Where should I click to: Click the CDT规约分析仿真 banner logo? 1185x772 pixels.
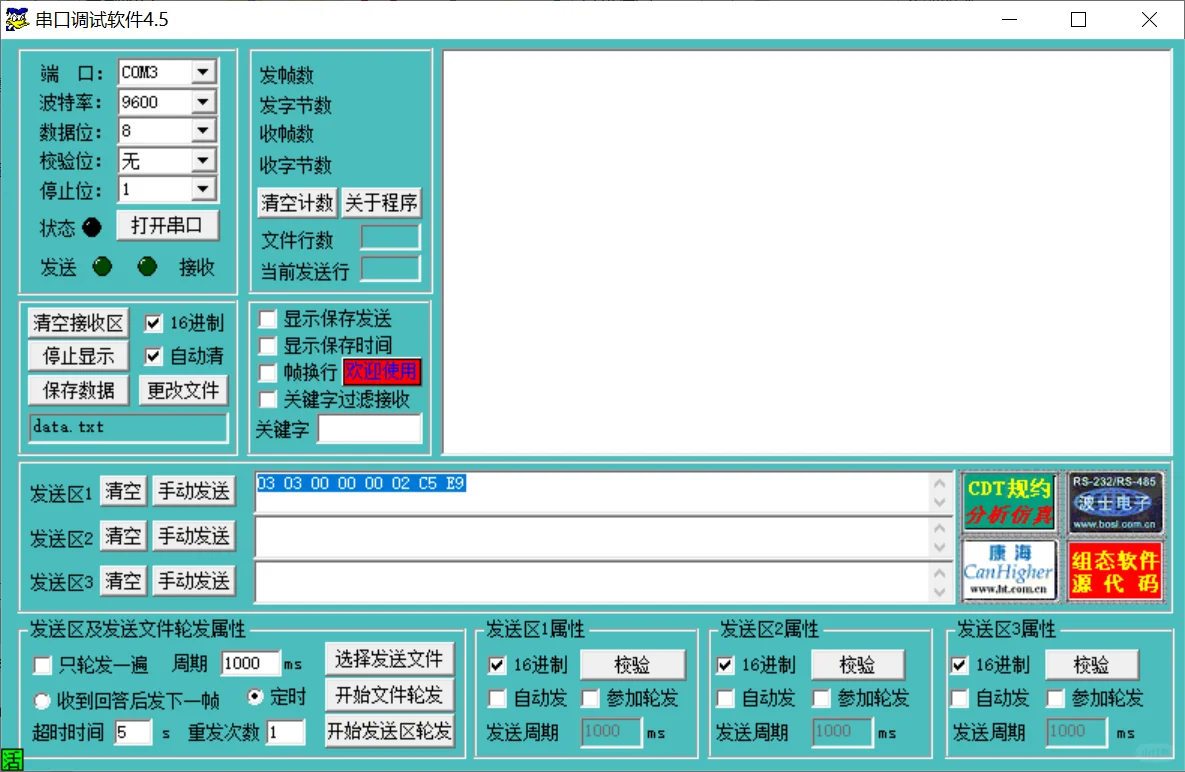pyautogui.click(x=1009, y=501)
